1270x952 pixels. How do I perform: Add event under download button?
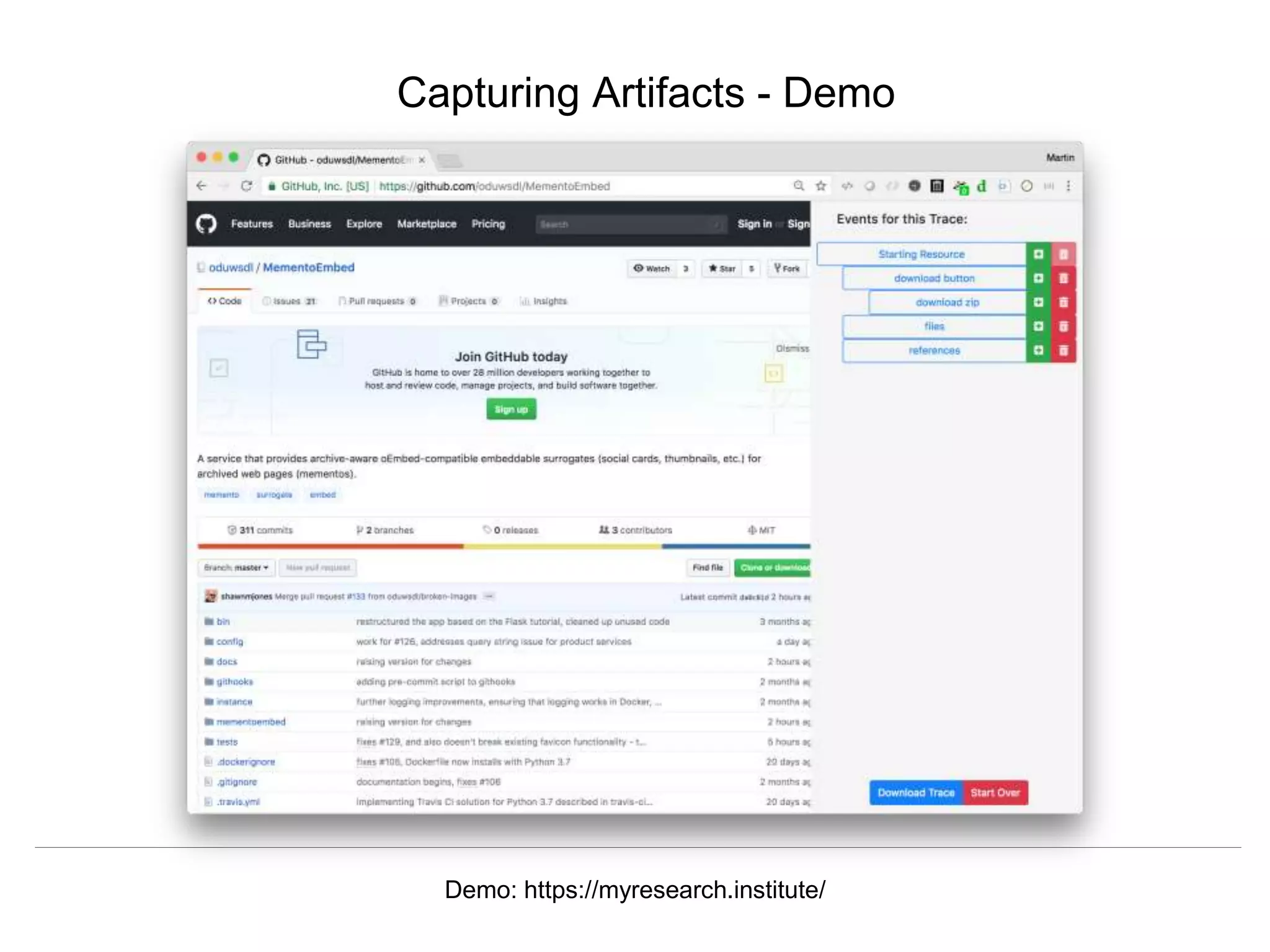click(x=1039, y=278)
